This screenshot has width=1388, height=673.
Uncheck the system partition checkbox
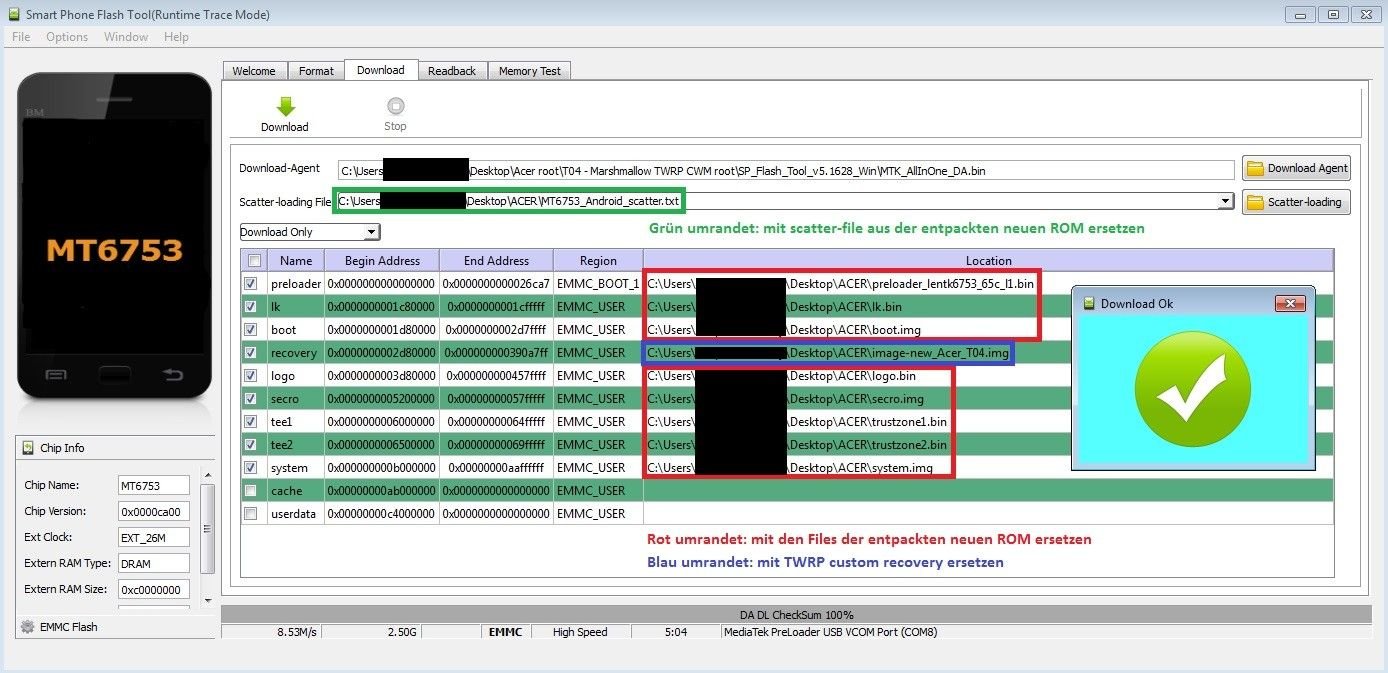[250, 468]
